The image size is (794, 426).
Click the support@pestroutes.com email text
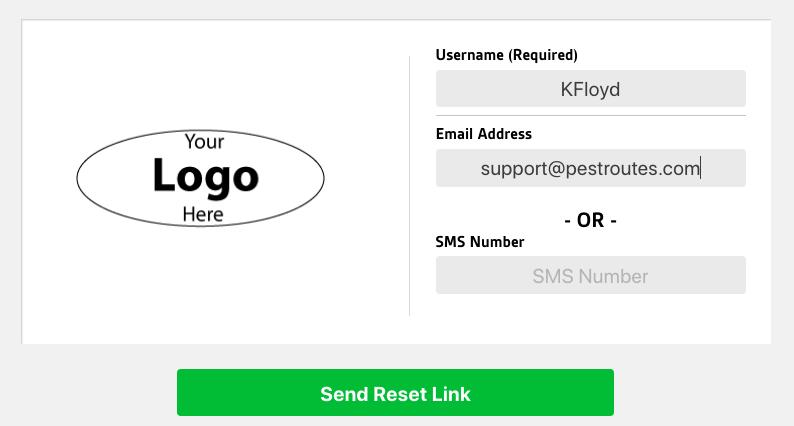[x=589, y=168]
